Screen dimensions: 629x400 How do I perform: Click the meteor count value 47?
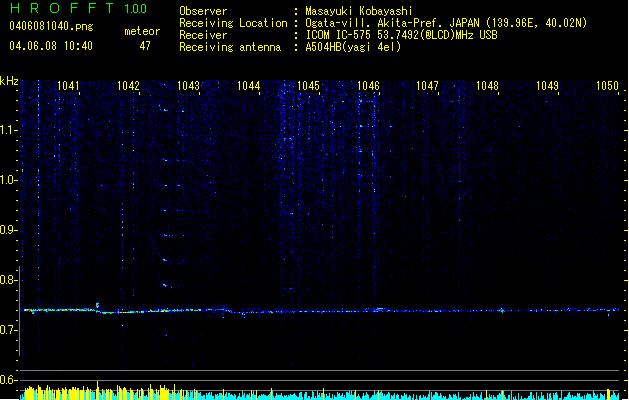coord(145,46)
